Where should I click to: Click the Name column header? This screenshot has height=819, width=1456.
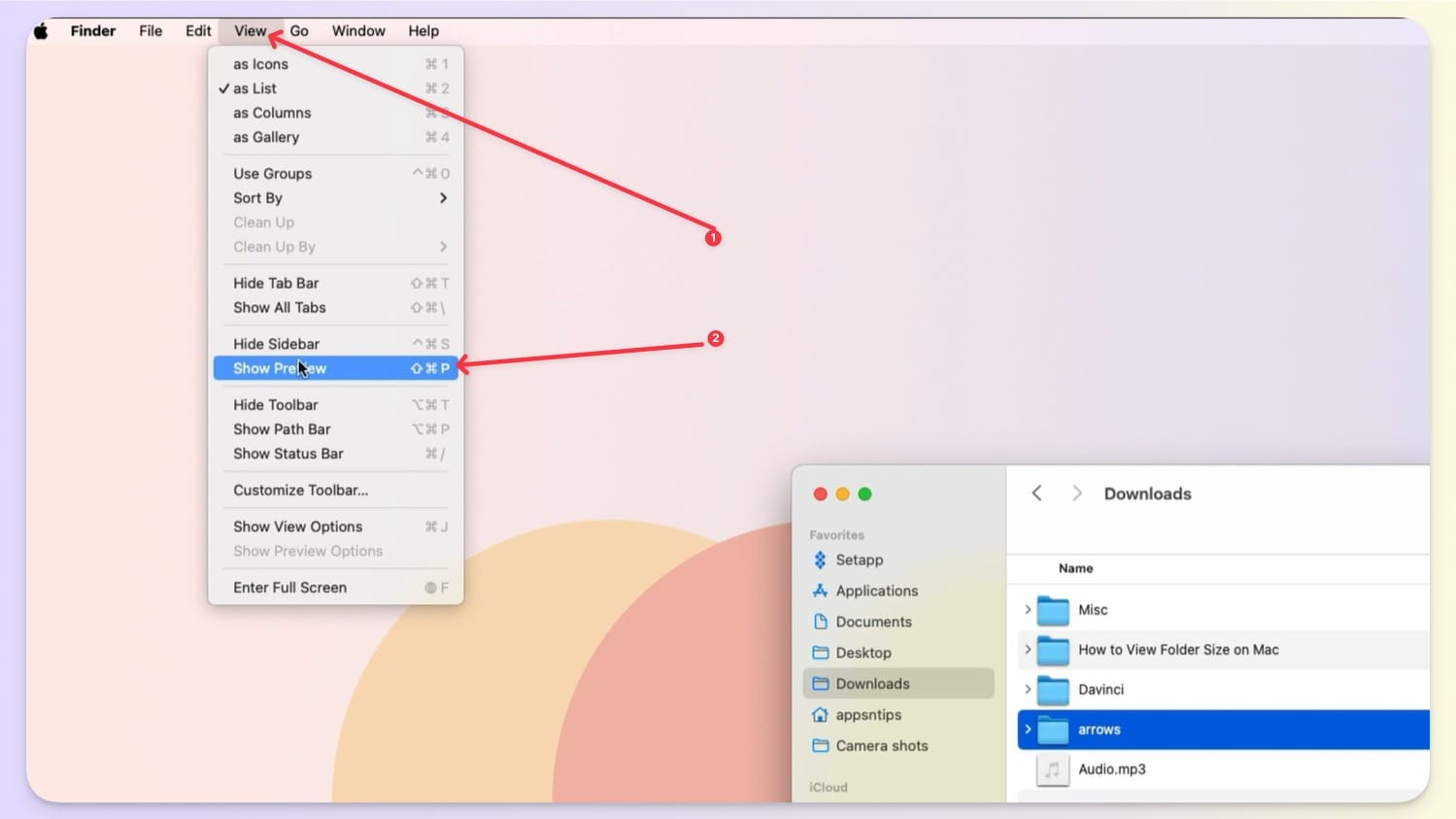1075,568
